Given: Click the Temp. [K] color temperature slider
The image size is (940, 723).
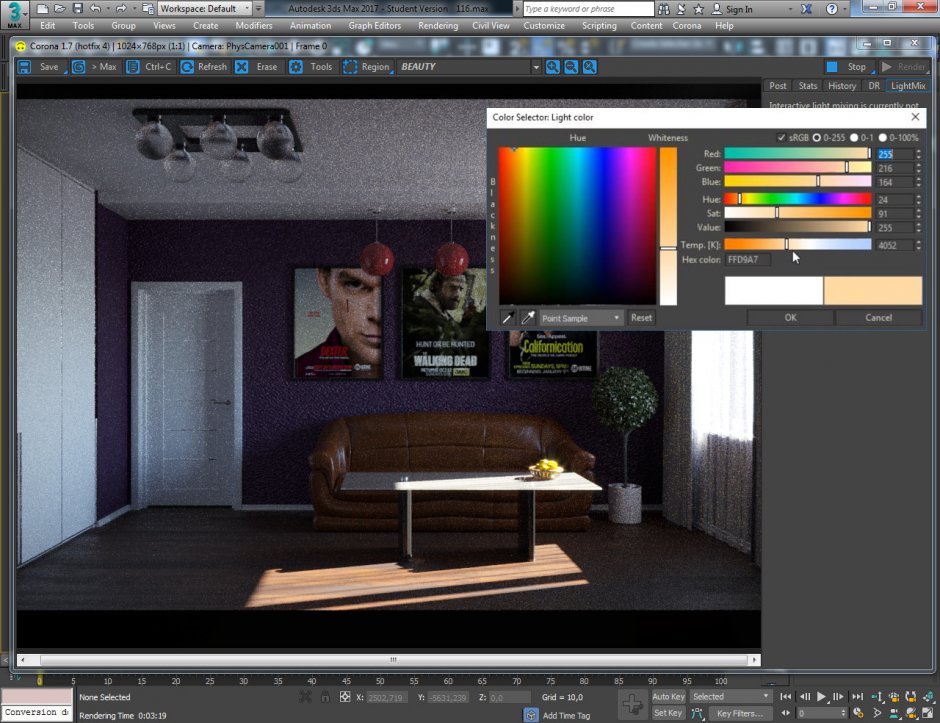Looking at the screenshot, I should (x=798, y=245).
